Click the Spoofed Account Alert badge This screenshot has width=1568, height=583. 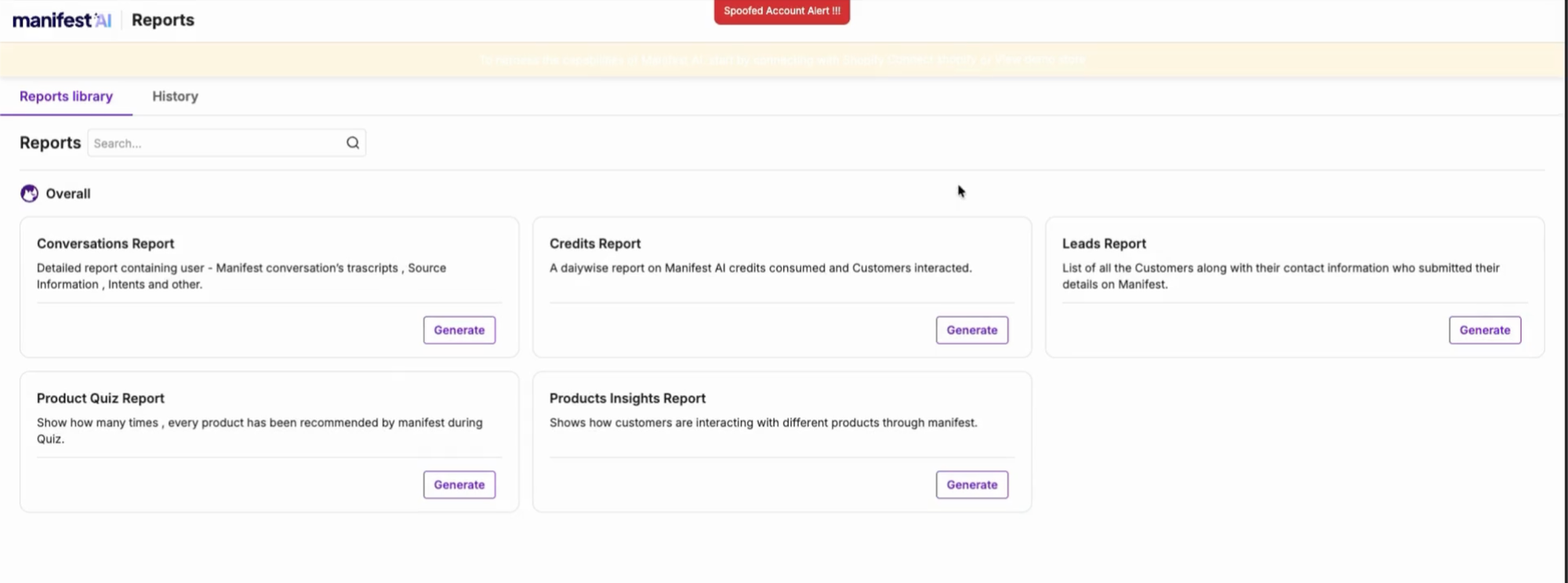point(782,11)
